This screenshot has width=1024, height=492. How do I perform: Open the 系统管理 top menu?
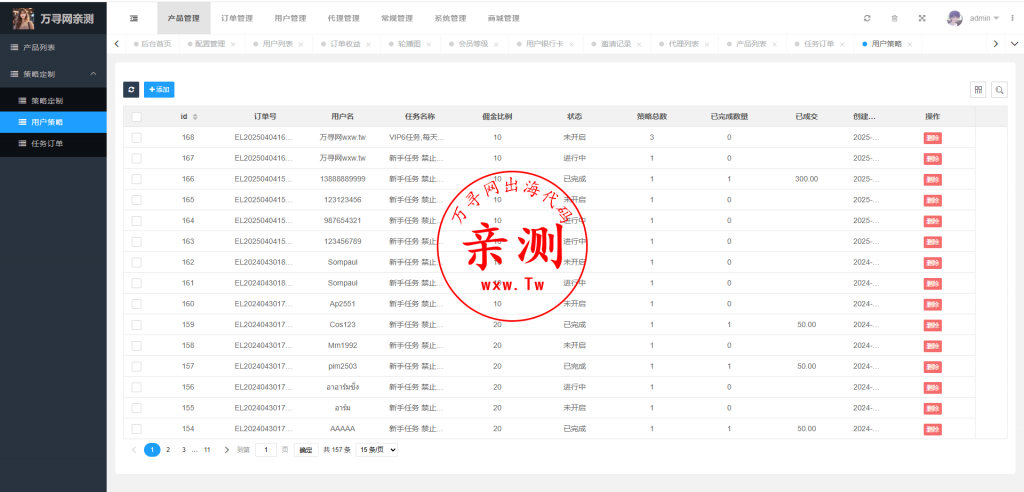[450, 18]
